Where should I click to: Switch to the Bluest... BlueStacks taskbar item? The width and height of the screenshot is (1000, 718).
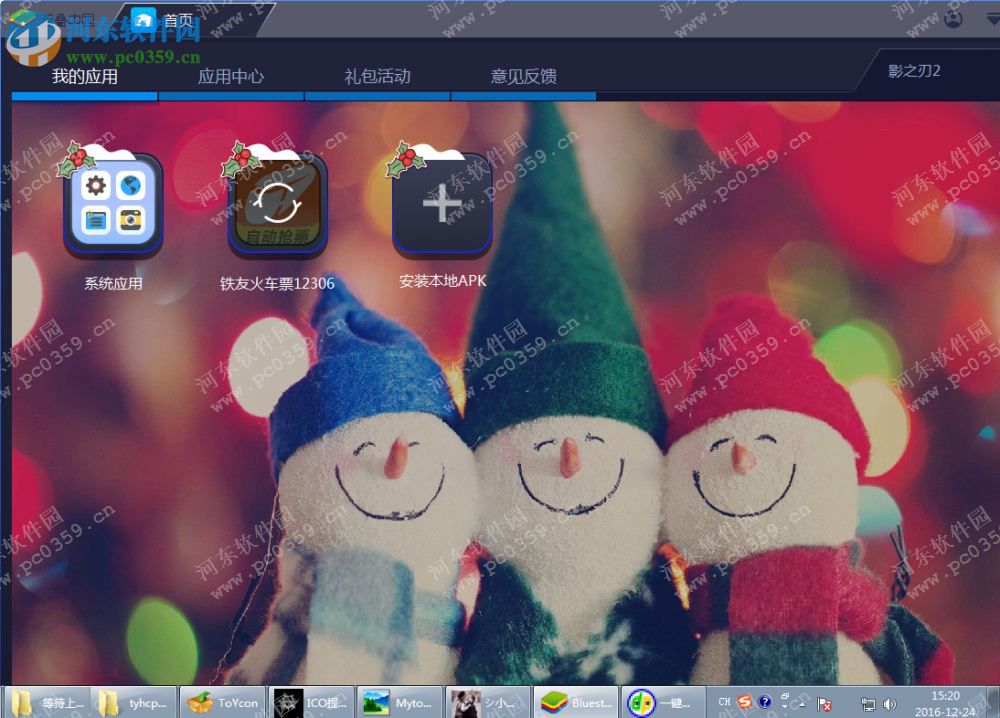pos(575,703)
